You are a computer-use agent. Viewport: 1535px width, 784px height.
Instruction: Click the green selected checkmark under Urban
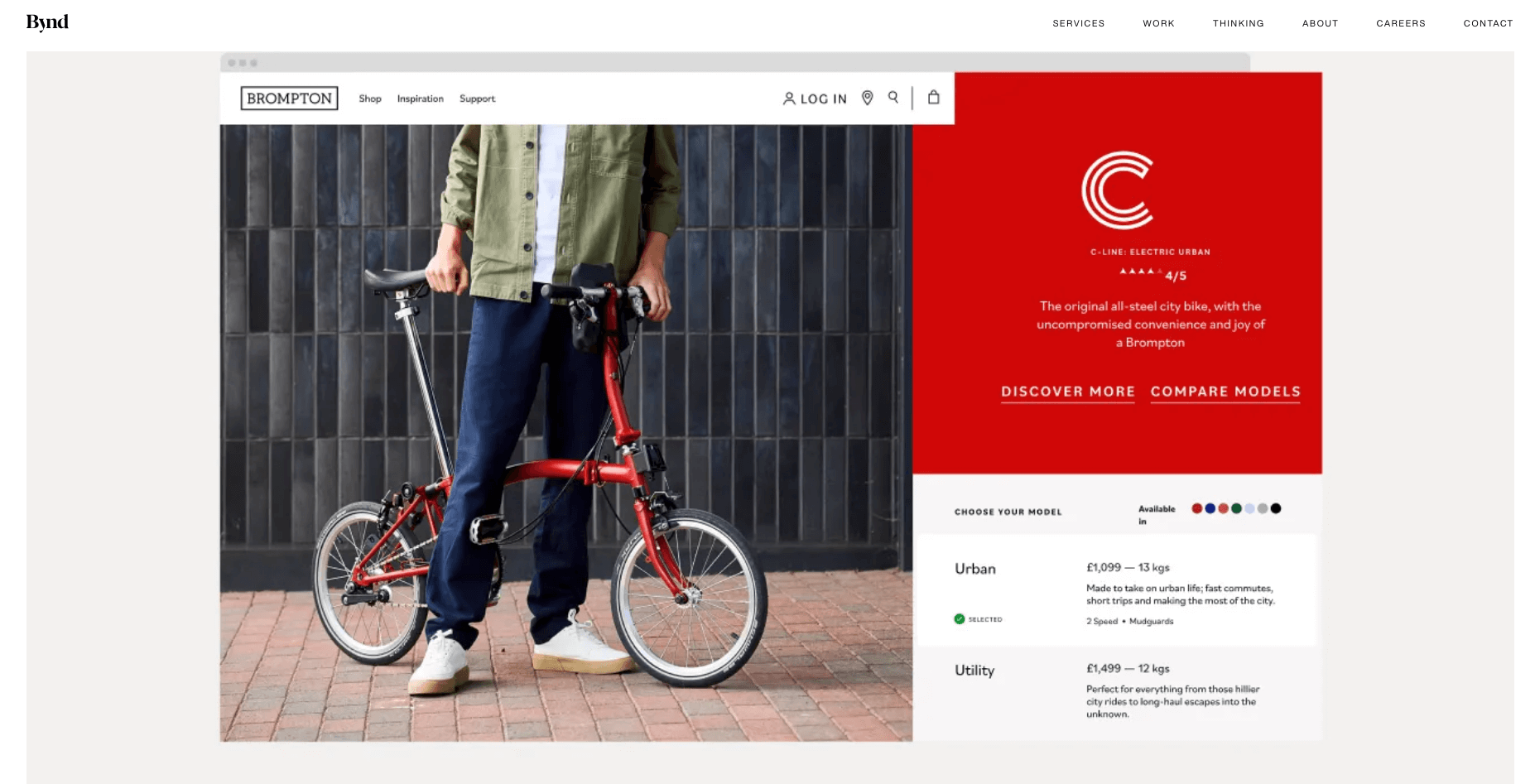coord(959,619)
